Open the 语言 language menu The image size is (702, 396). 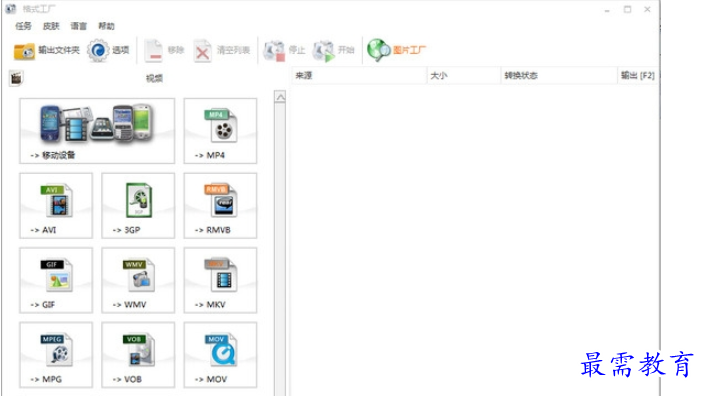click(79, 26)
